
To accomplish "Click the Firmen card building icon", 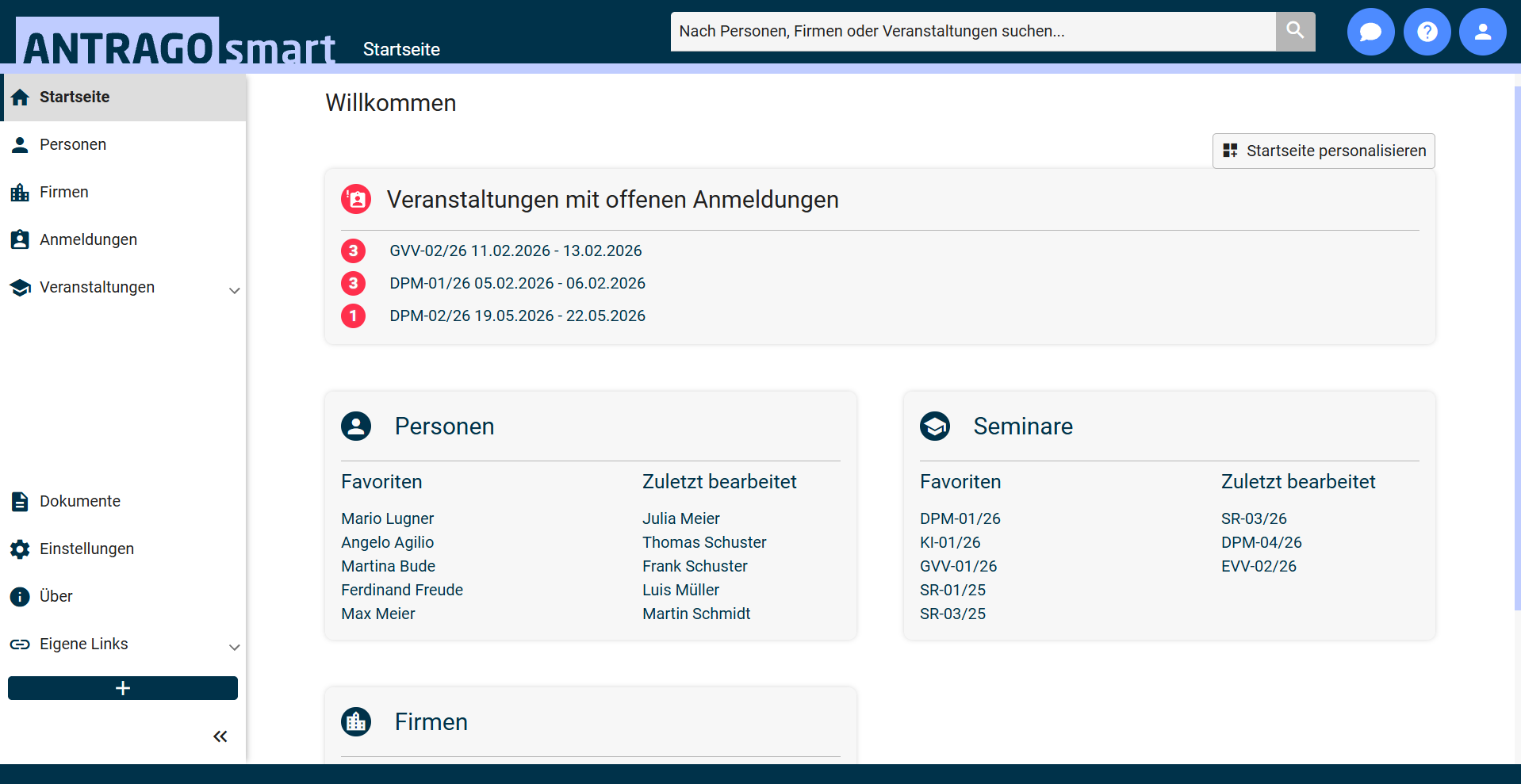I will [356, 722].
